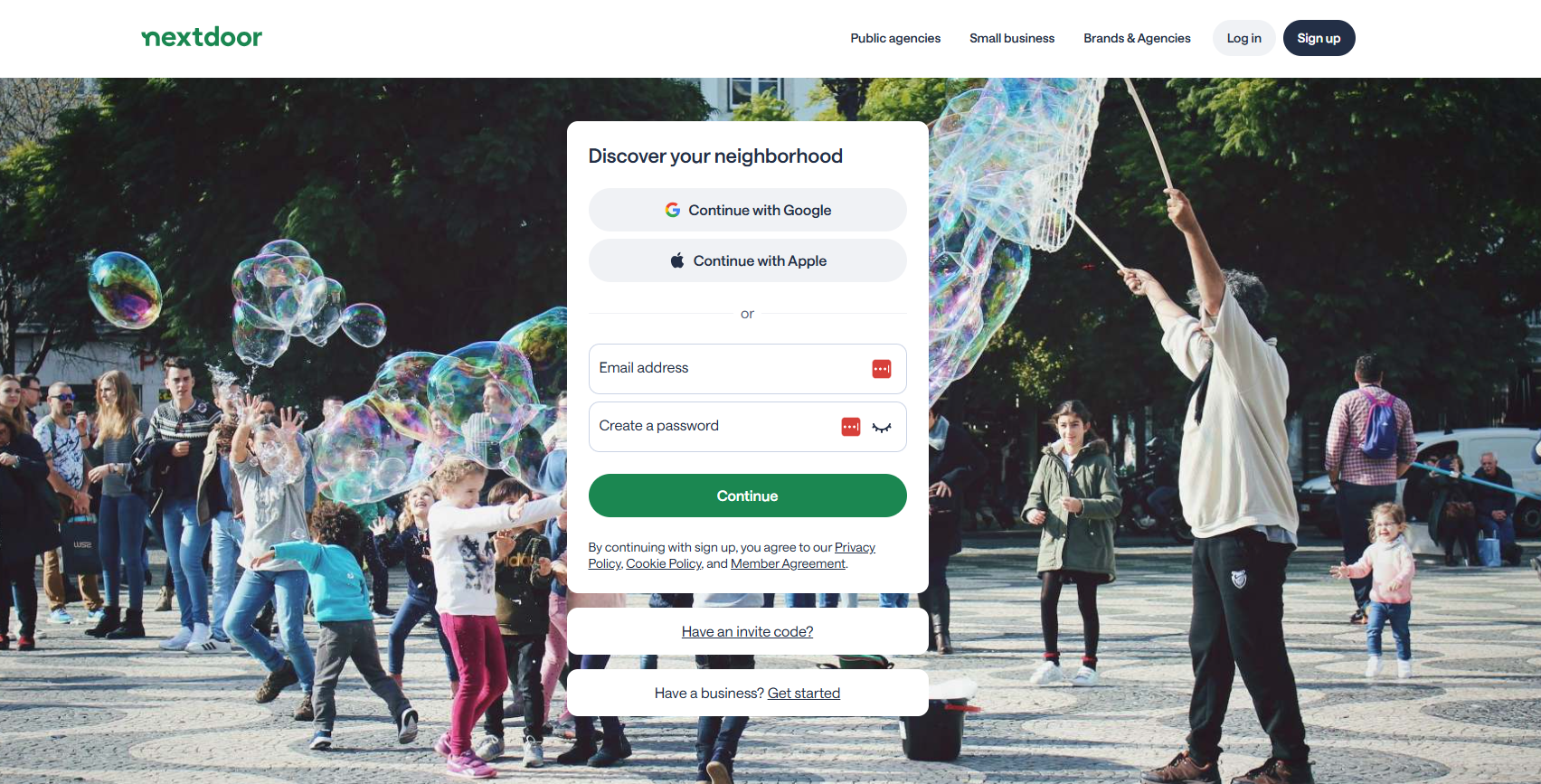The image size is (1541, 784).
Task: Open the Member Agreement link
Action: (x=788, y=563)
